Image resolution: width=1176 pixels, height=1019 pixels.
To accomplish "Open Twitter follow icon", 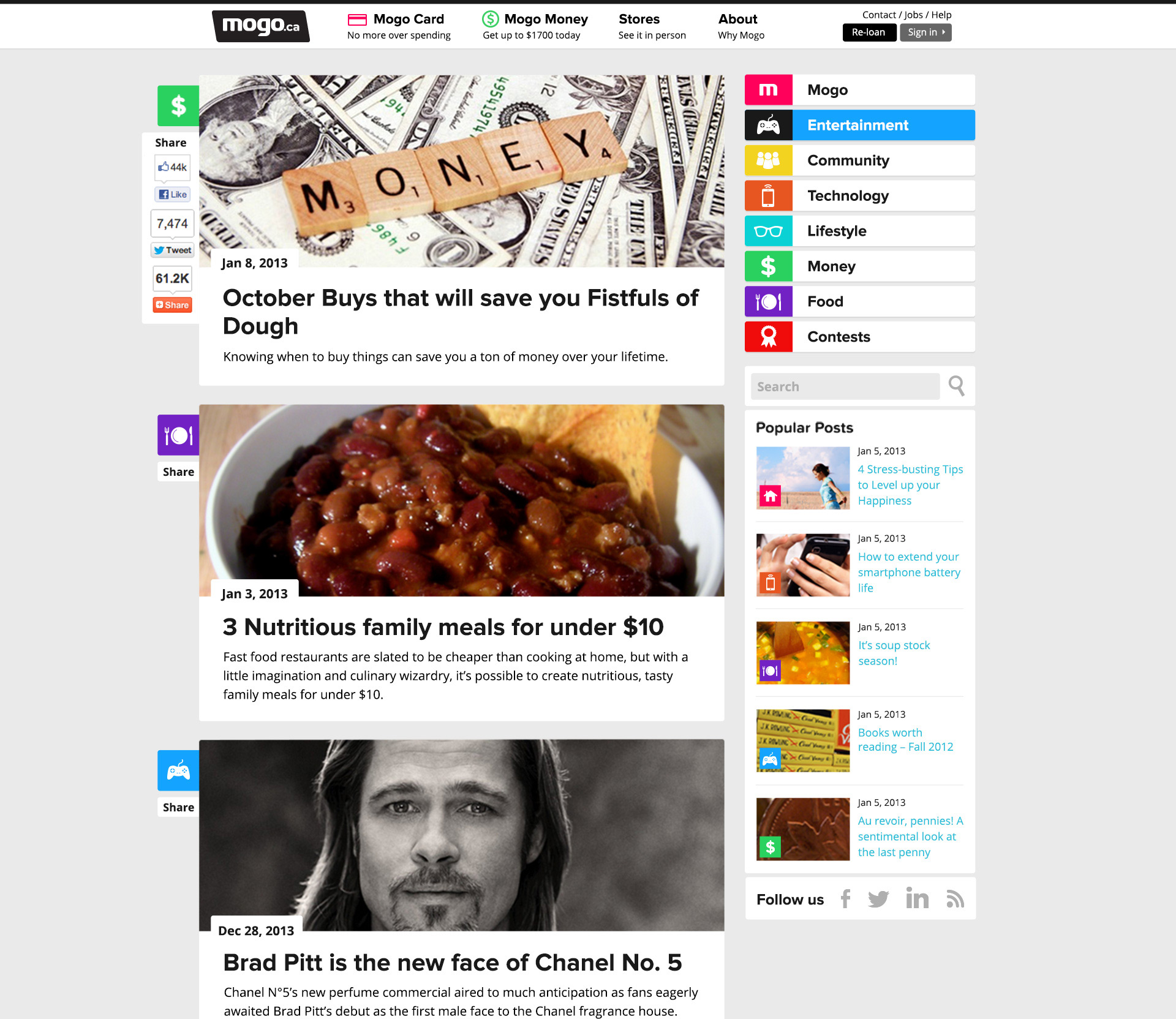I will [x=878, y=899].
